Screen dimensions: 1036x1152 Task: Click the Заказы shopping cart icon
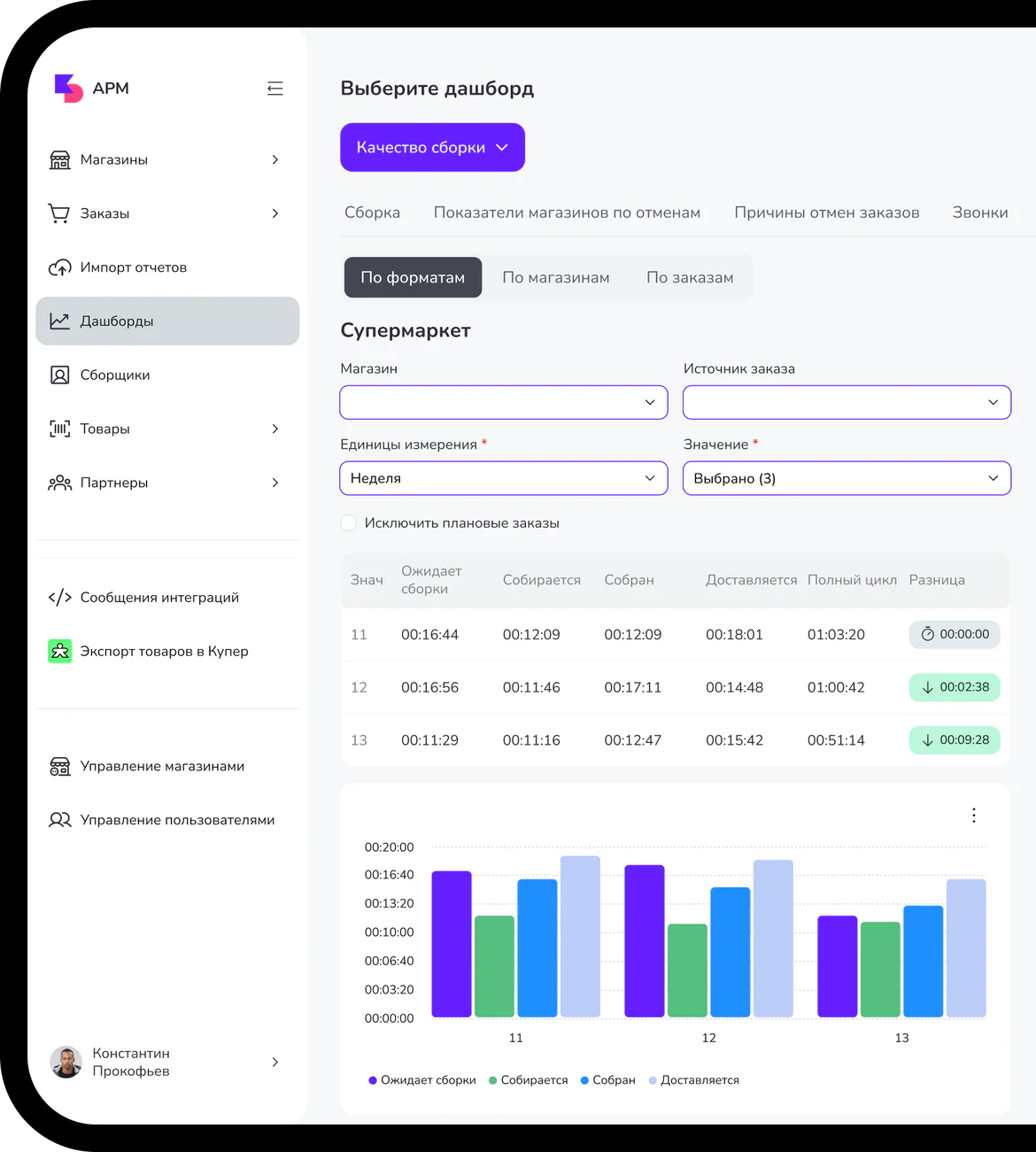(x=59, y=213)
